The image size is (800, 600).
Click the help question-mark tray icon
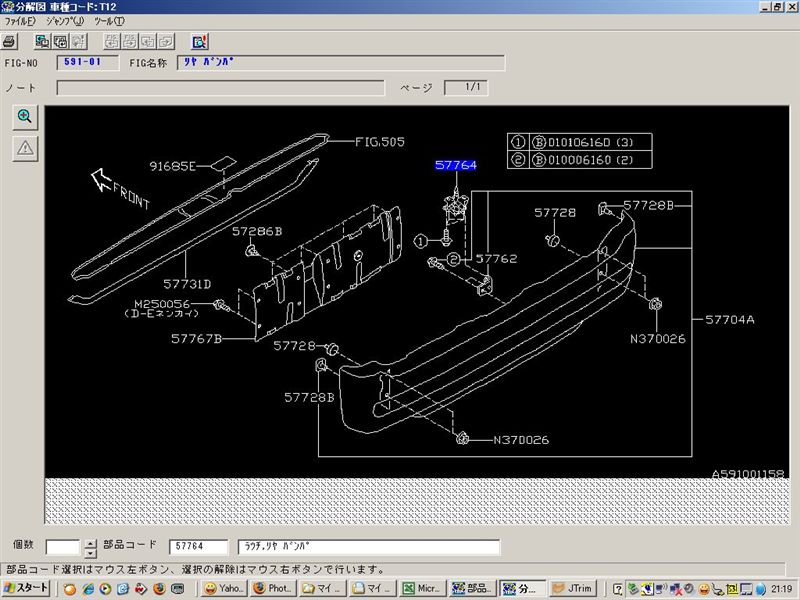pos(617,589)
